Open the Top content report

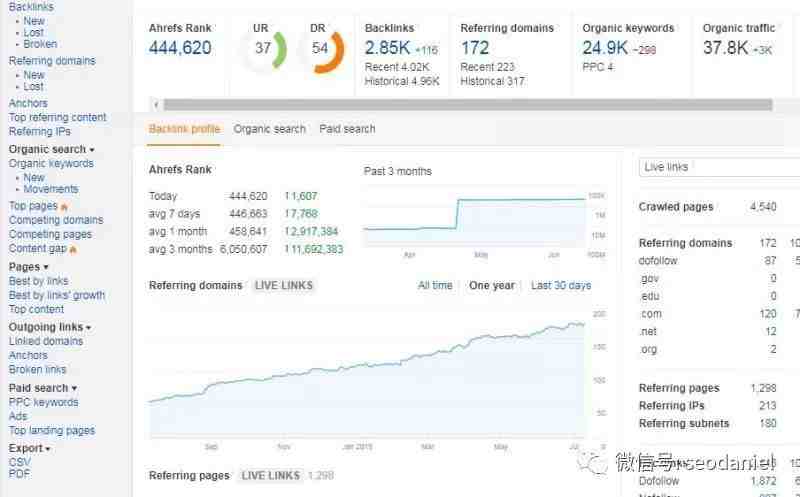36,309
